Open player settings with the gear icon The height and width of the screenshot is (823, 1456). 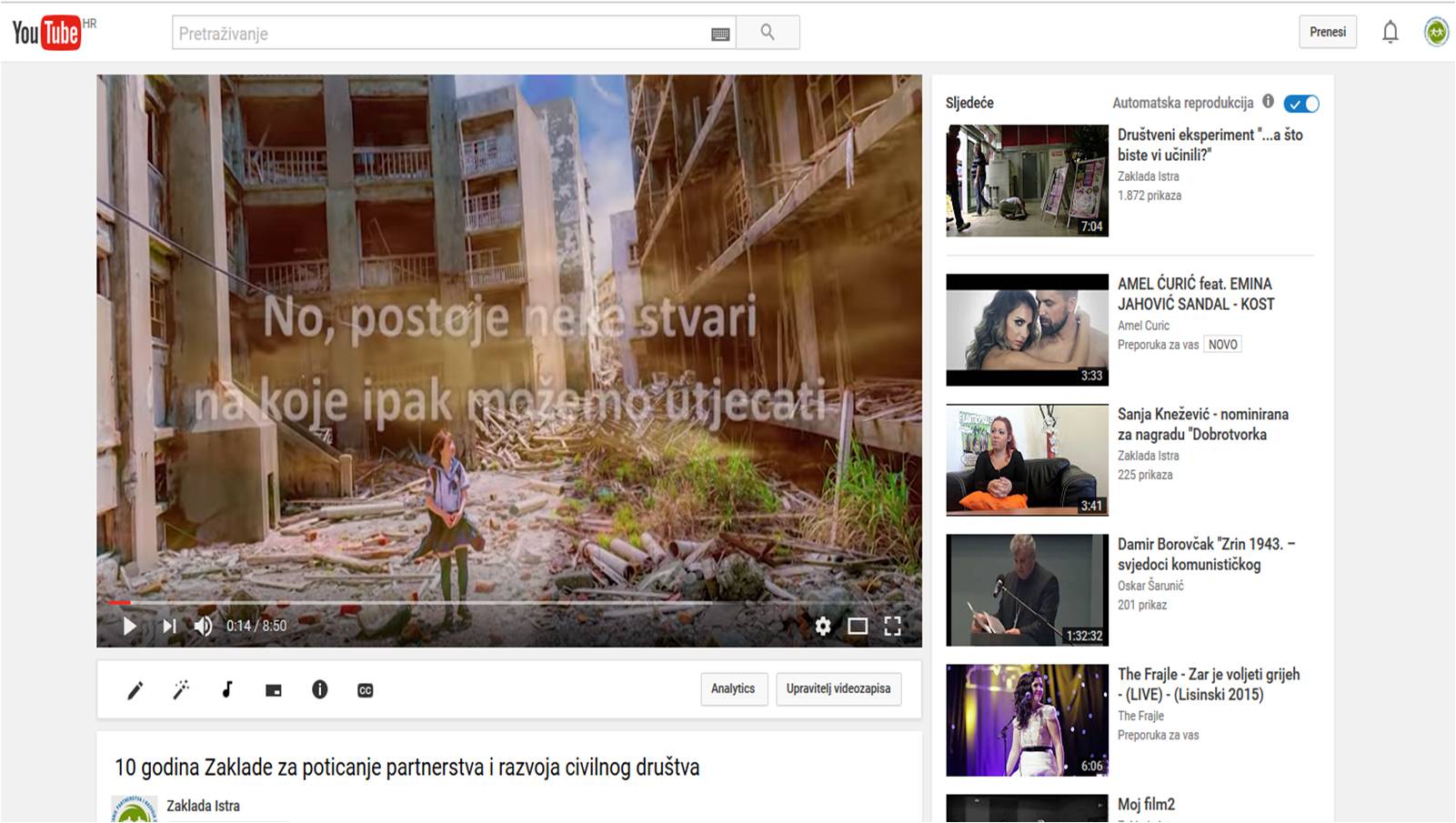823,627
